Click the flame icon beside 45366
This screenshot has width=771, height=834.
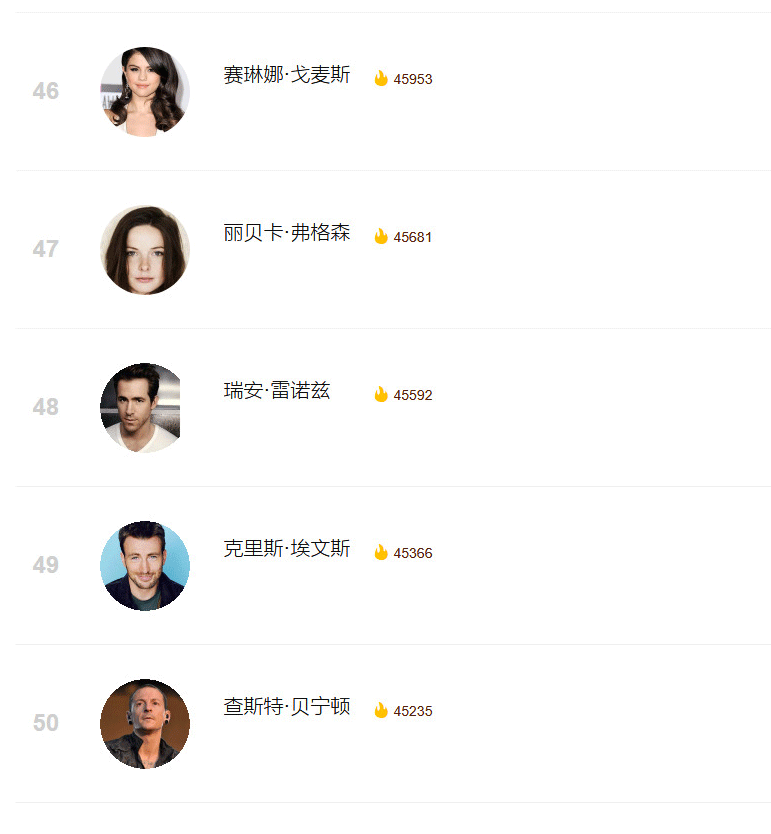[x=381, y=552]
